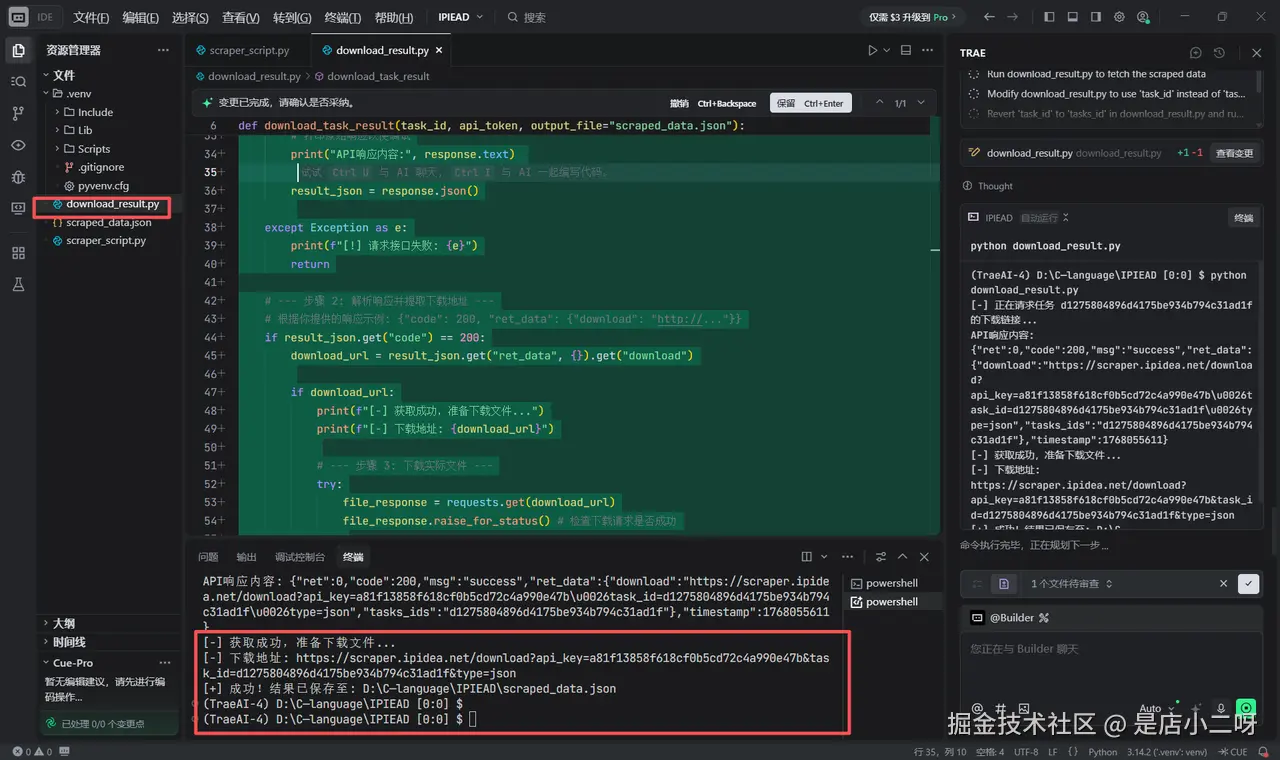
Task: Expand the 时间线 timeline section
Action: pyautogui.click(x=46, y=642)
